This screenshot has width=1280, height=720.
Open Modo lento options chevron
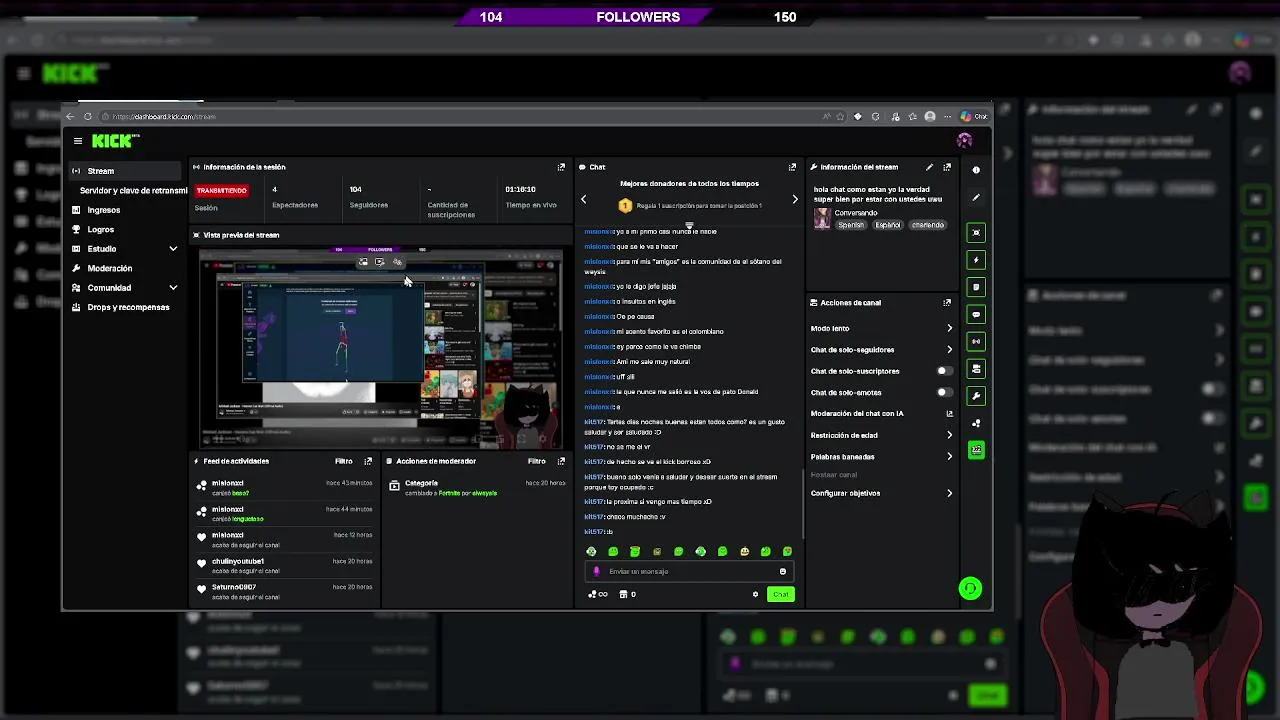[x=949, y=328]
